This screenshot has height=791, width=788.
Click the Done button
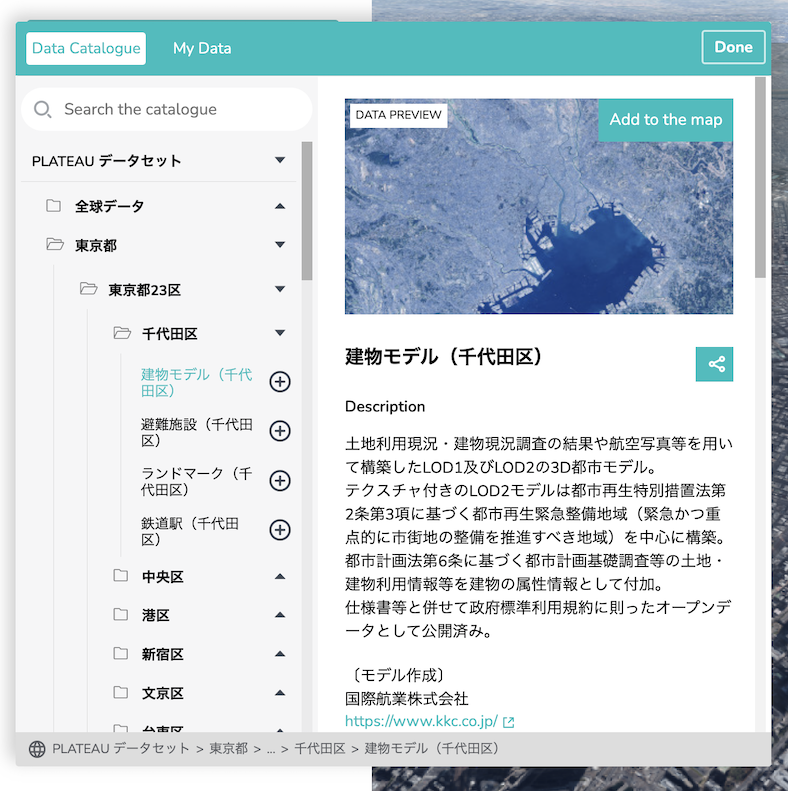tap(733, 47)
